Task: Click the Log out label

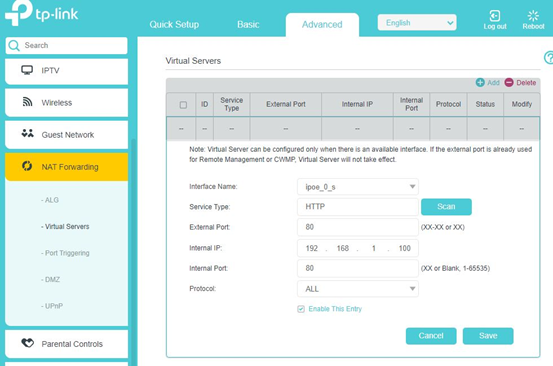Action: pos(495,26)
